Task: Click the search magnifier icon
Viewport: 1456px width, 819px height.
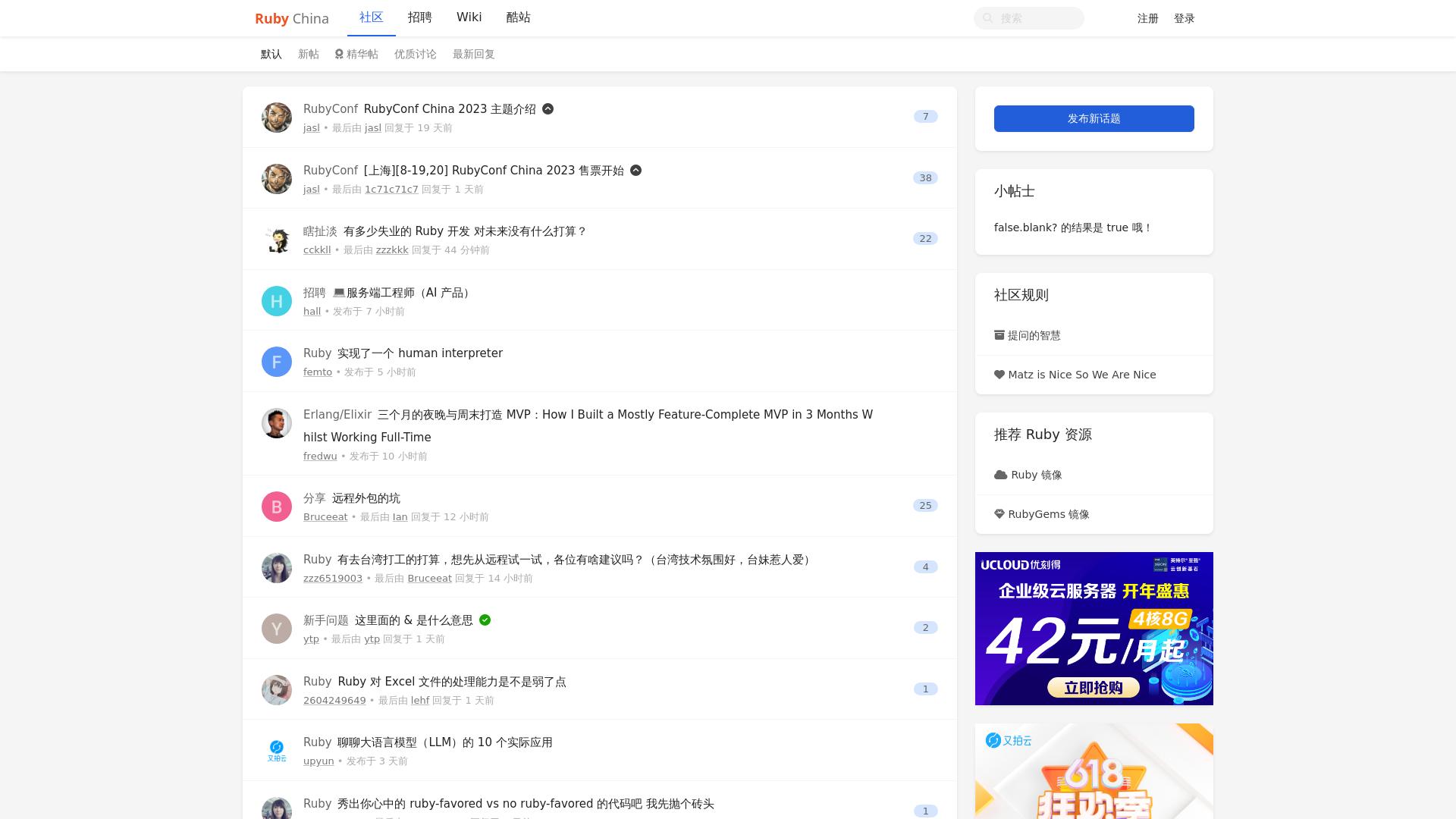Action: pyautogui.click(x=987, y=18)
